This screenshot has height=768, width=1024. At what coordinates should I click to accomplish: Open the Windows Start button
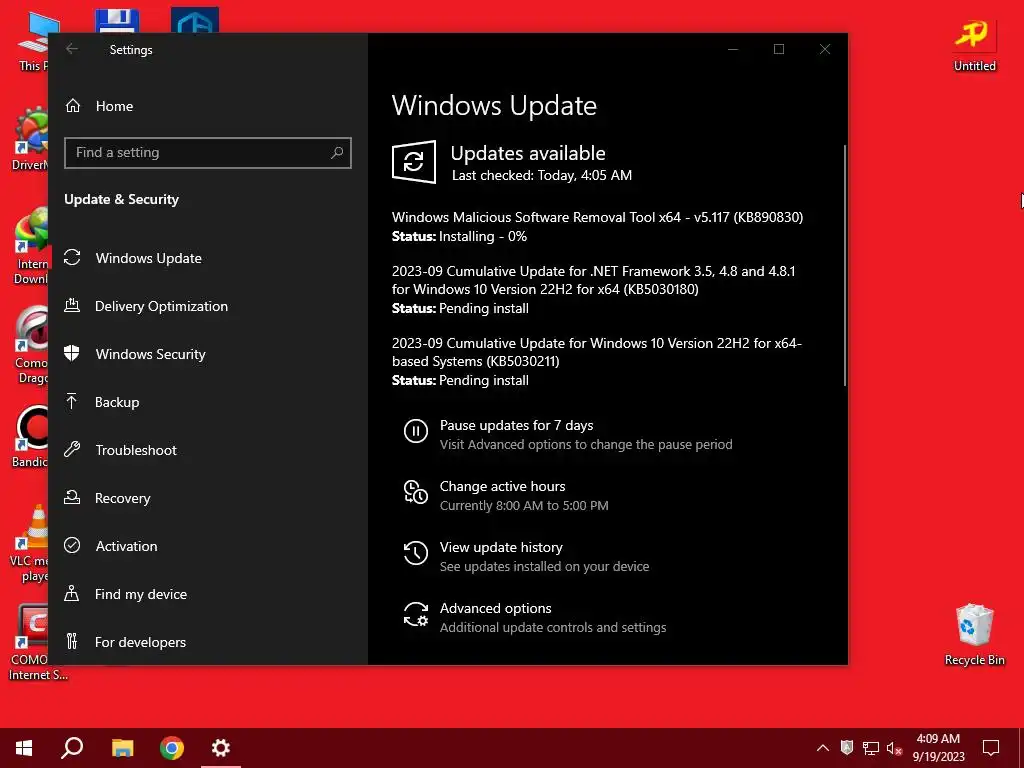(24, 748)
